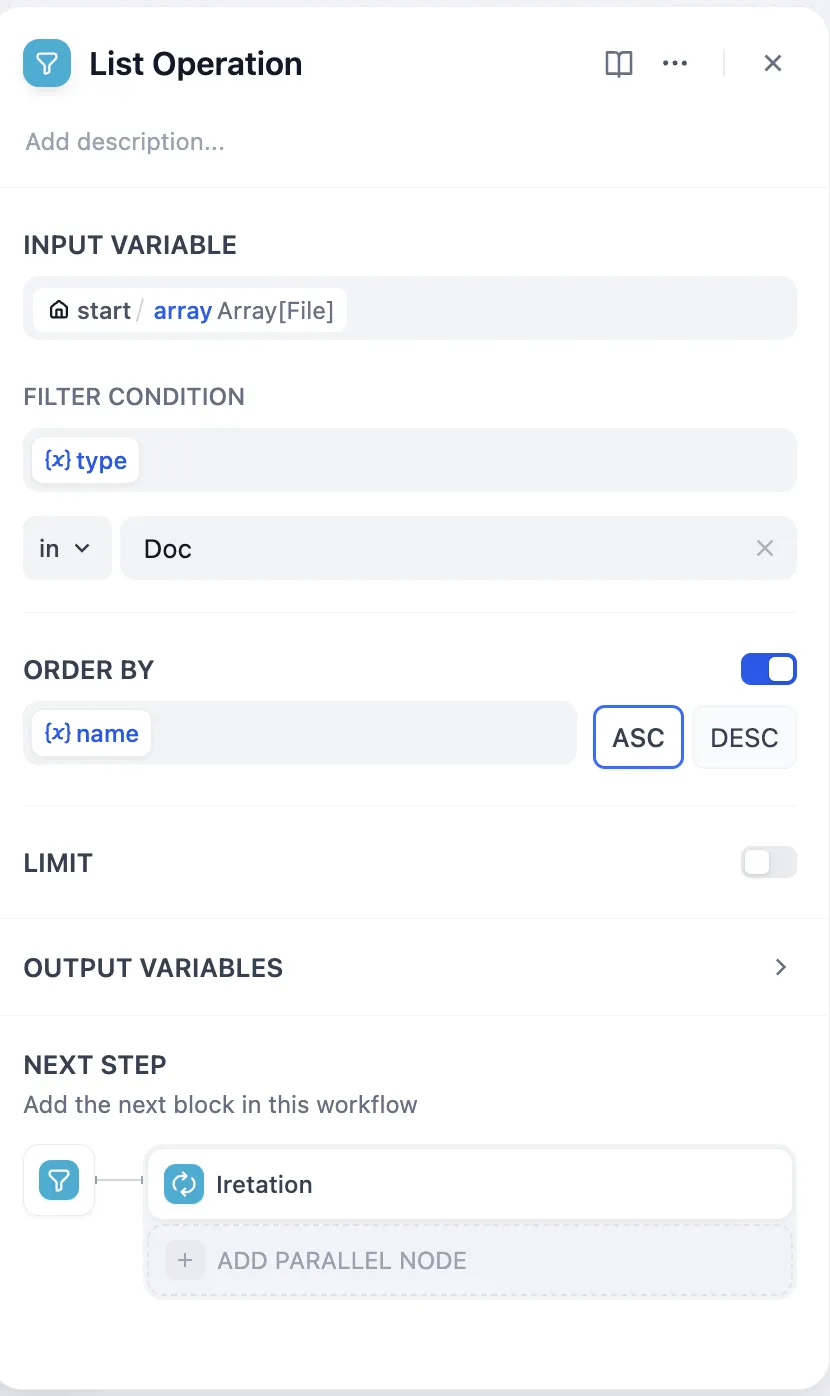Click the List Operation filter icon in header
The height and width of the screenshot is (1396, 830).
point(47,63)
